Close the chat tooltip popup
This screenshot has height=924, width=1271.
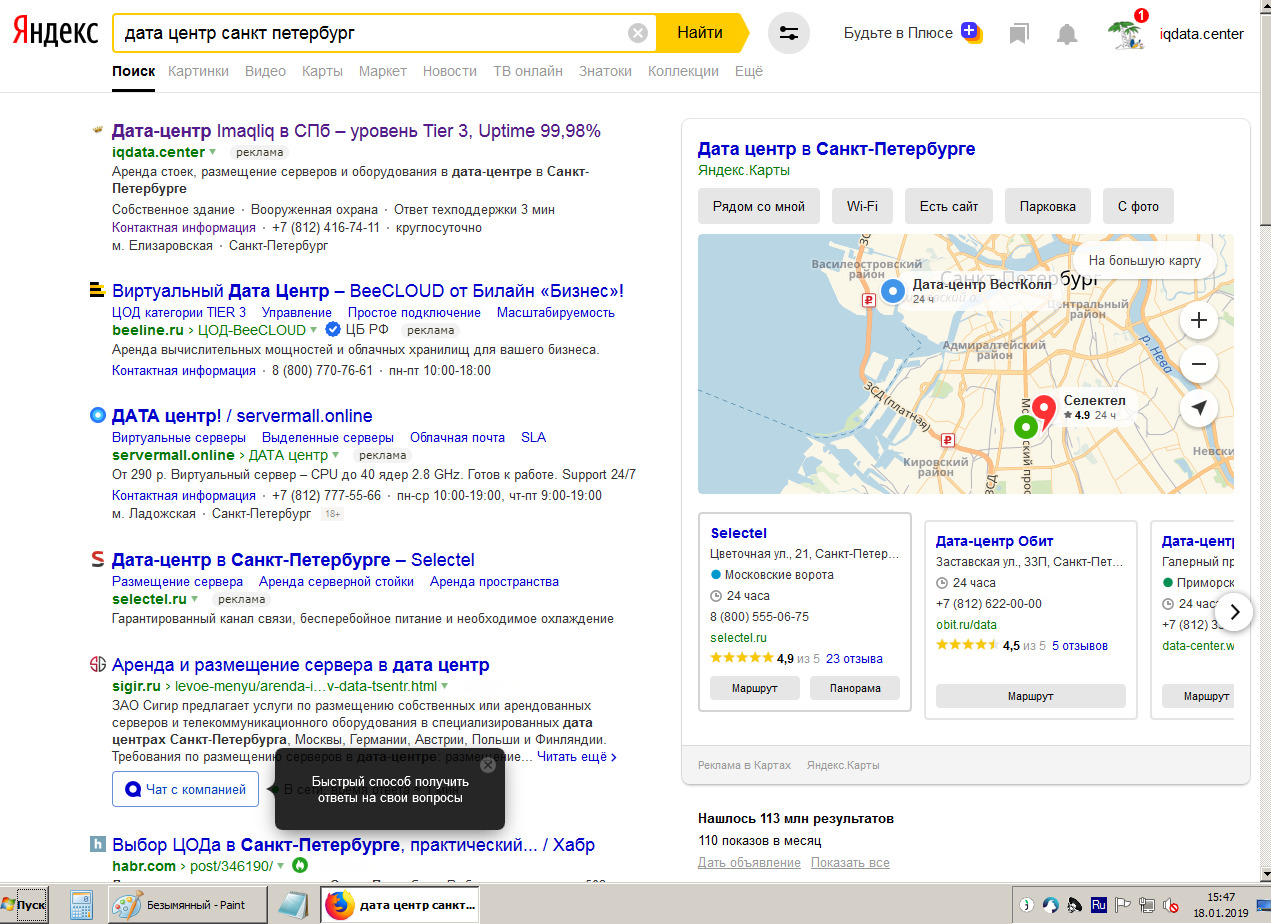(x=487, y=765)
